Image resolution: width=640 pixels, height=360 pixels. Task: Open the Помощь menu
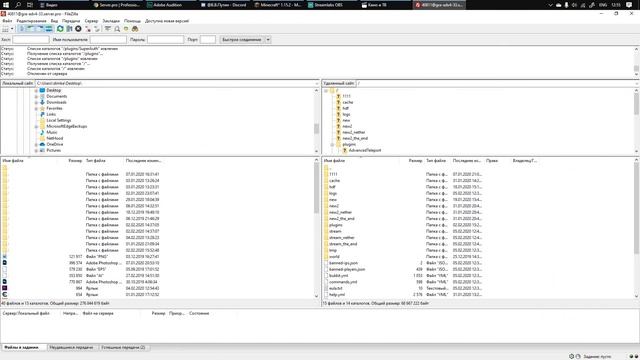point(132,21)
